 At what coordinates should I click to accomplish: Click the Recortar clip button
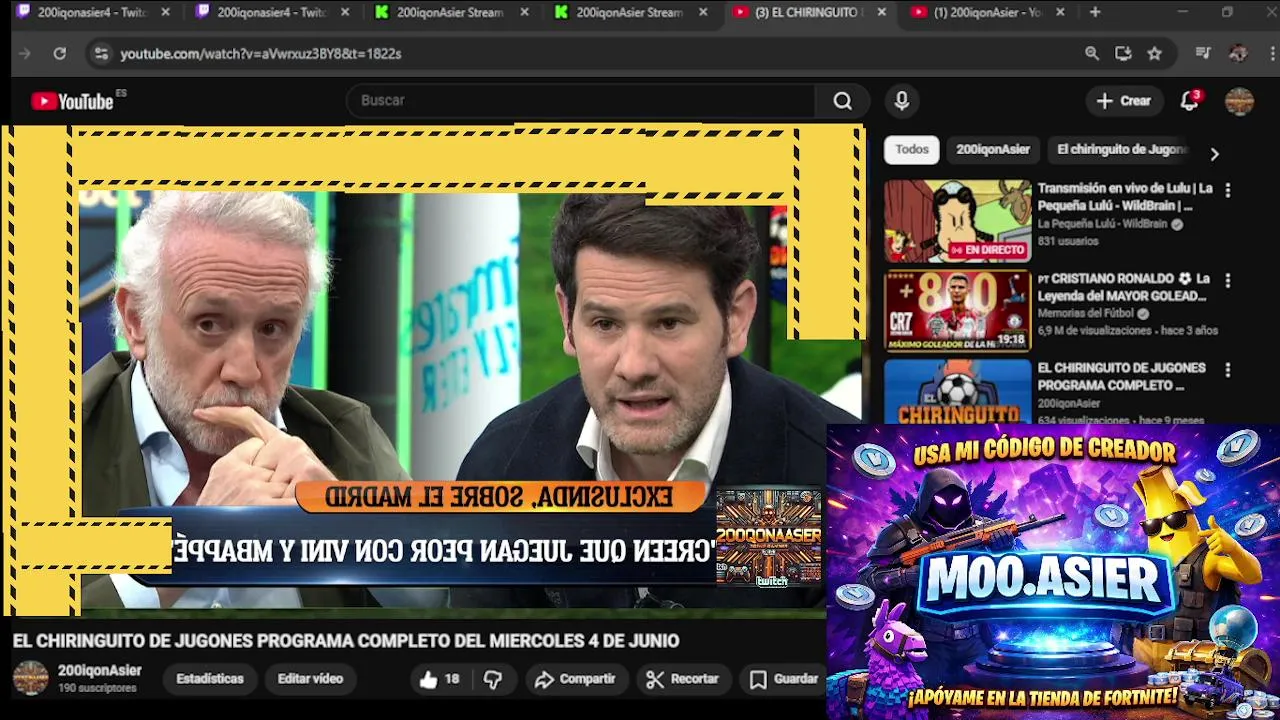click(x=683, y=680)
